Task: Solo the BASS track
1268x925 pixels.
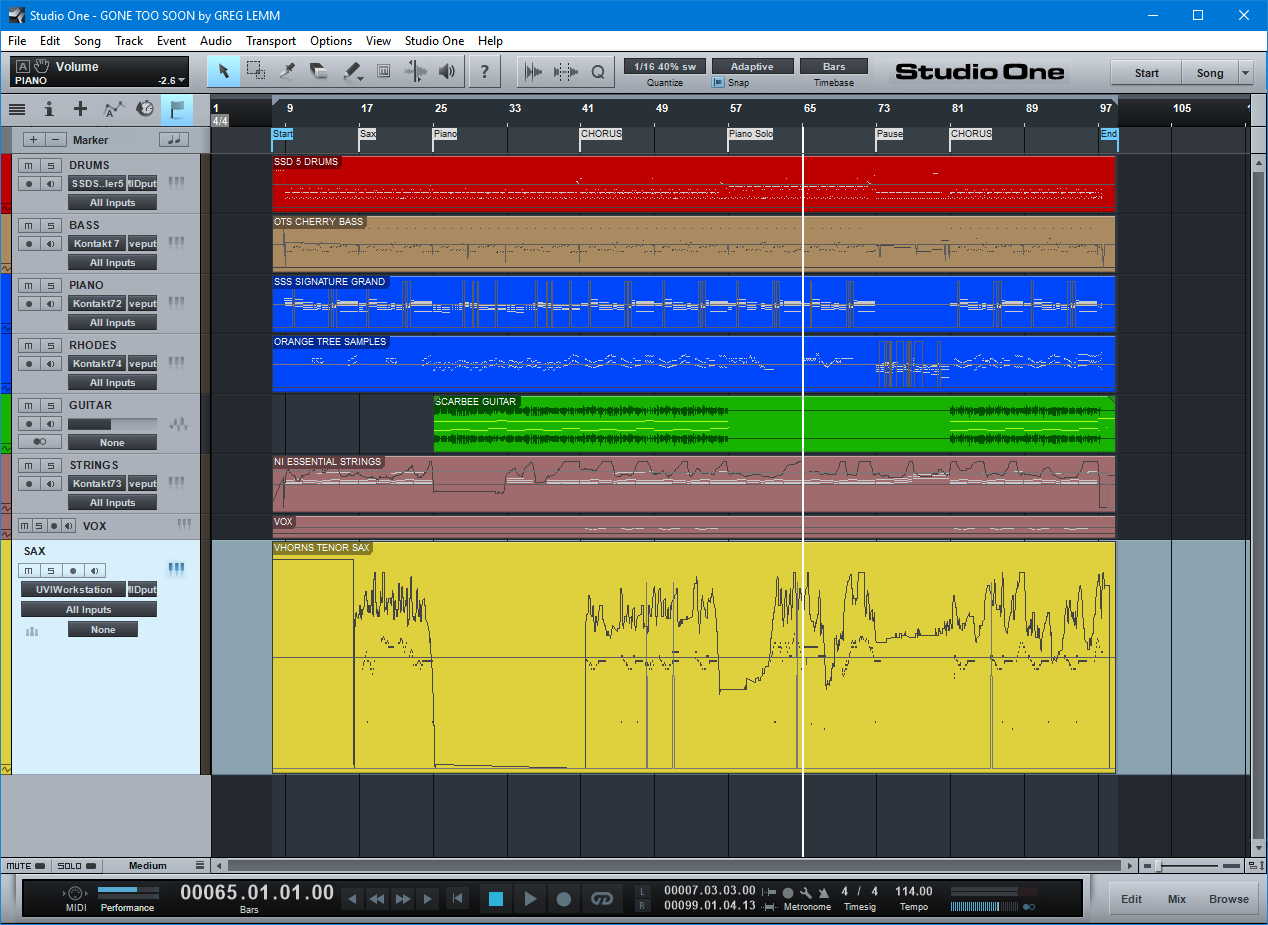Action: 50,225
